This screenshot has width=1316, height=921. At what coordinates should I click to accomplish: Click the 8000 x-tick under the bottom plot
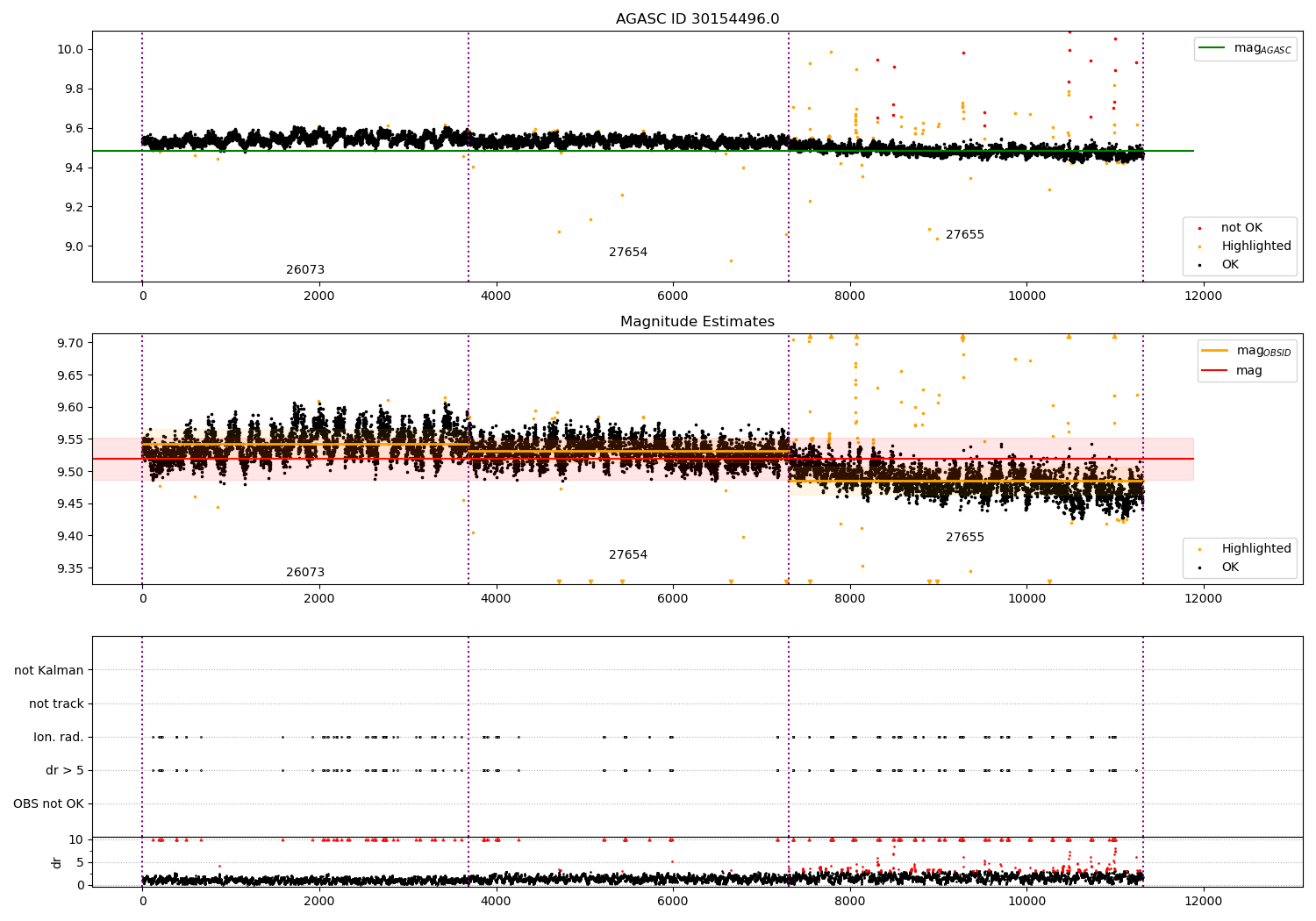pos(850,902)
